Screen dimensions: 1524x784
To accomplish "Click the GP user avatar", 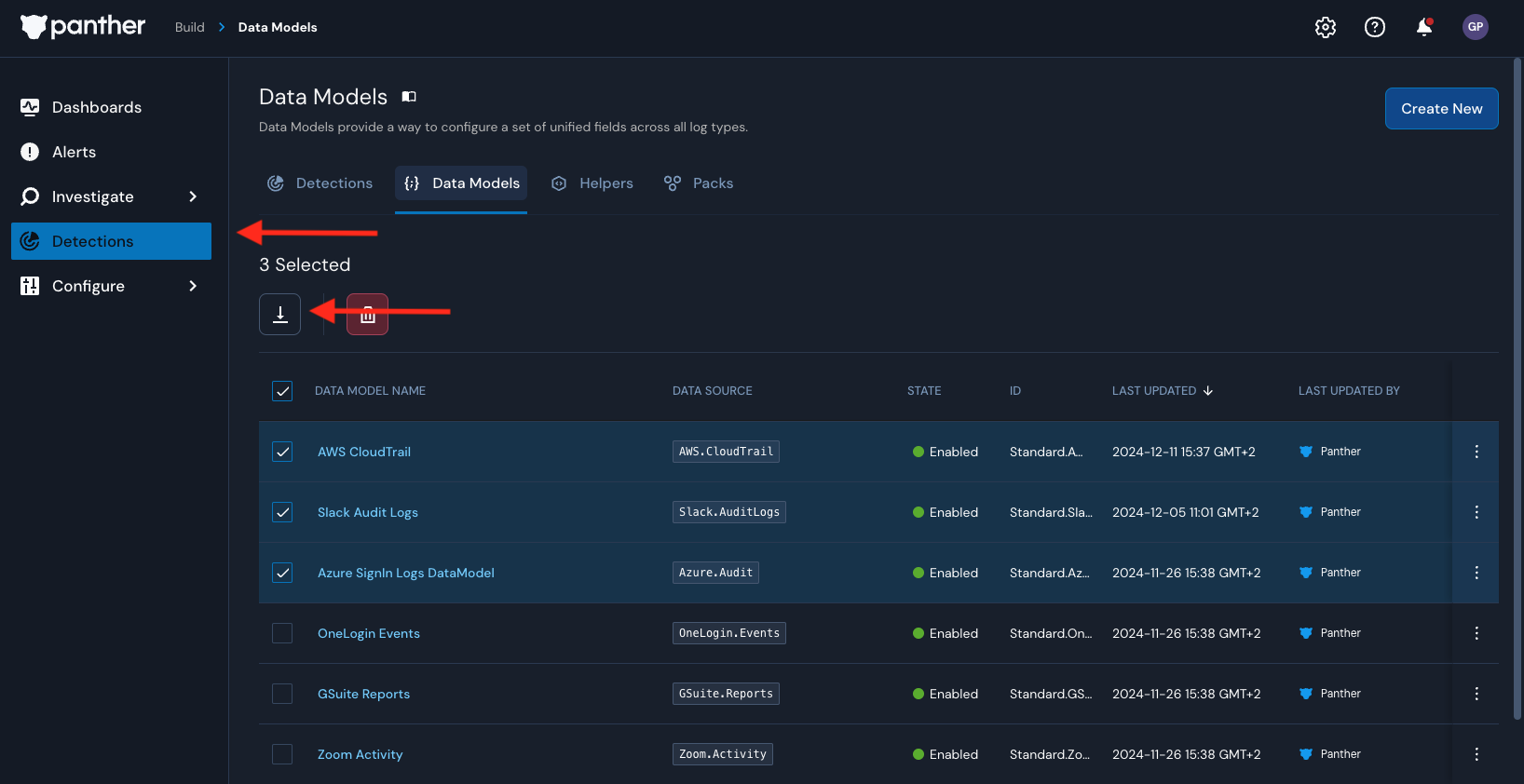I will tap(1475, 27).
